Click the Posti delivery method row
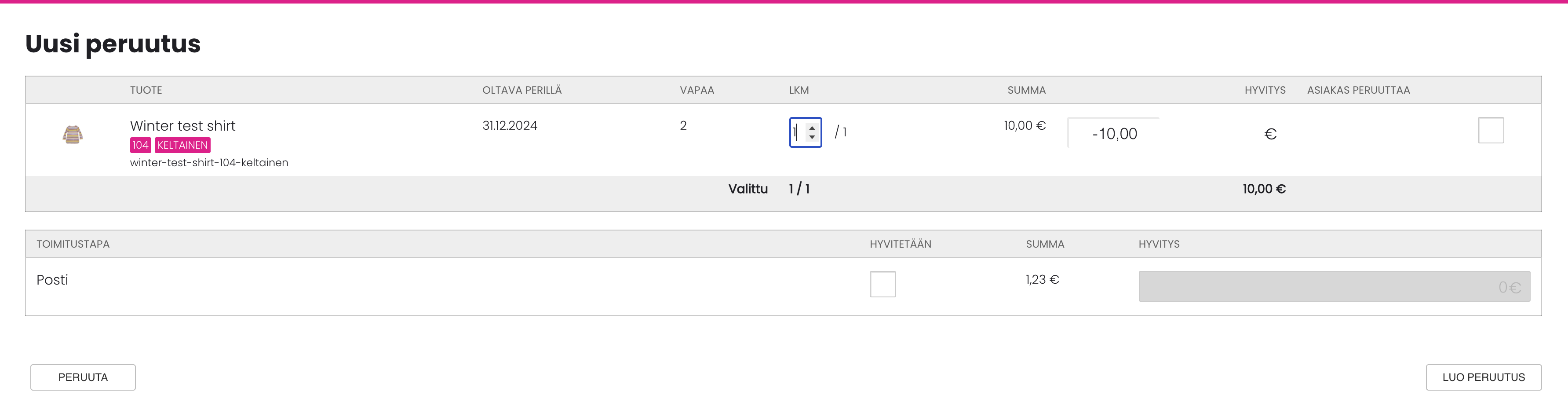 (x=783, y=286)
